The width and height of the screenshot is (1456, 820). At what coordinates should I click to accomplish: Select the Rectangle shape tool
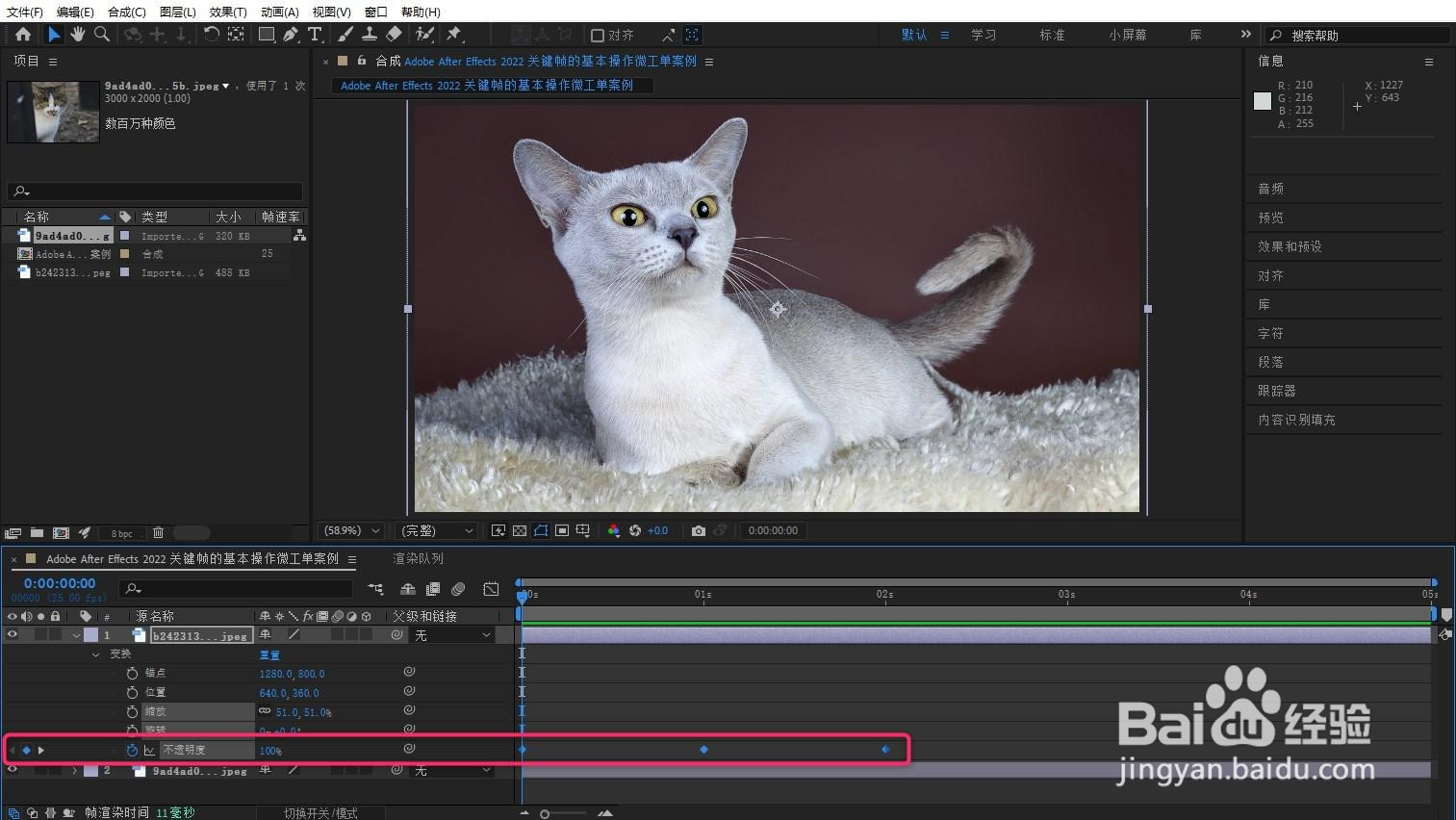coord(267,35)
